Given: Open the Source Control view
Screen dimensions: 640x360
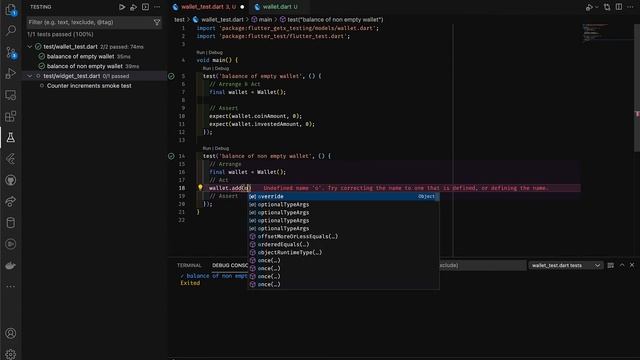Looking at the screenshot, I should click(x=11, y=52).
